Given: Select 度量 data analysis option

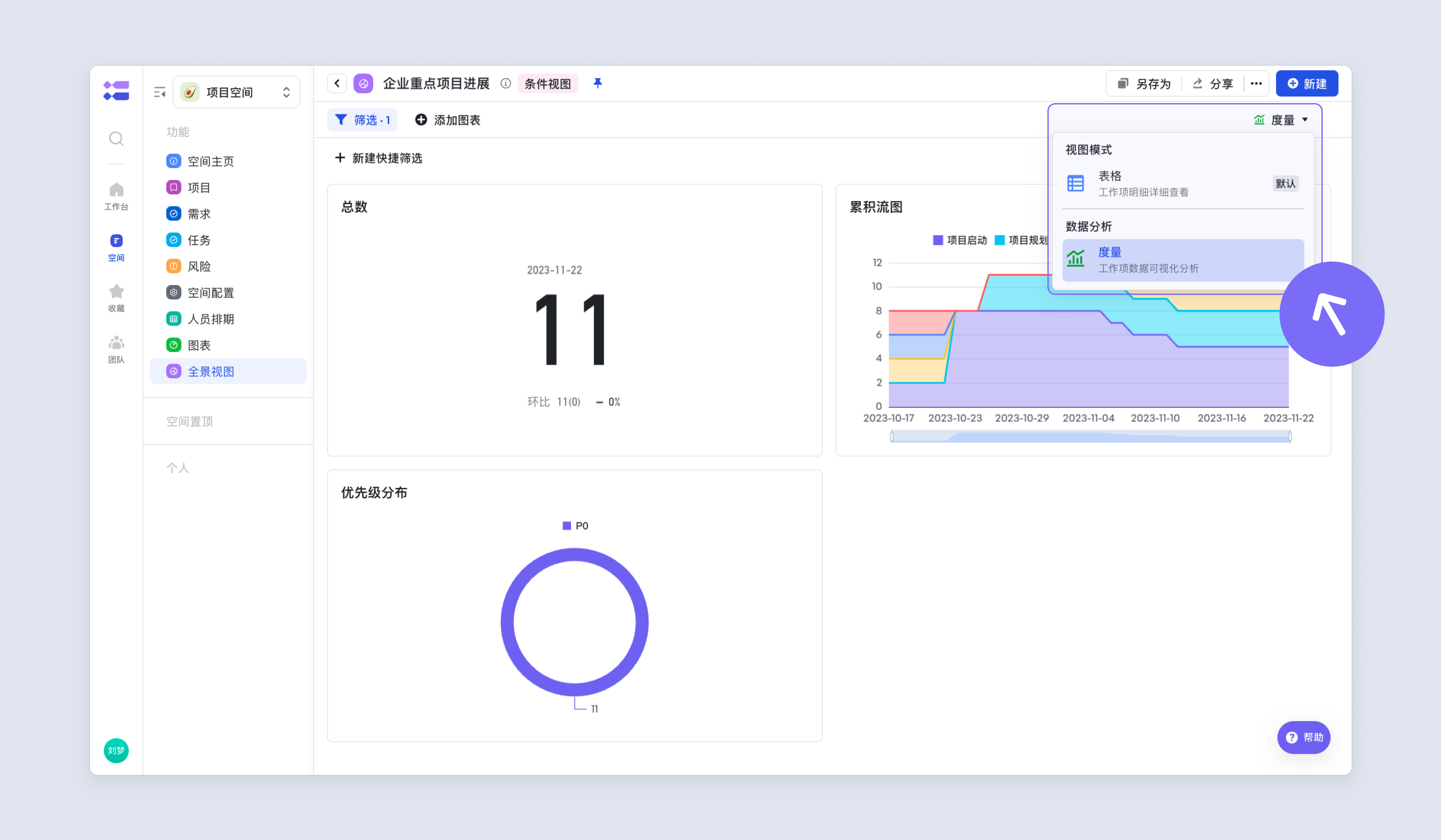Looking at the screenshot, I should [x=1183, y=260].
